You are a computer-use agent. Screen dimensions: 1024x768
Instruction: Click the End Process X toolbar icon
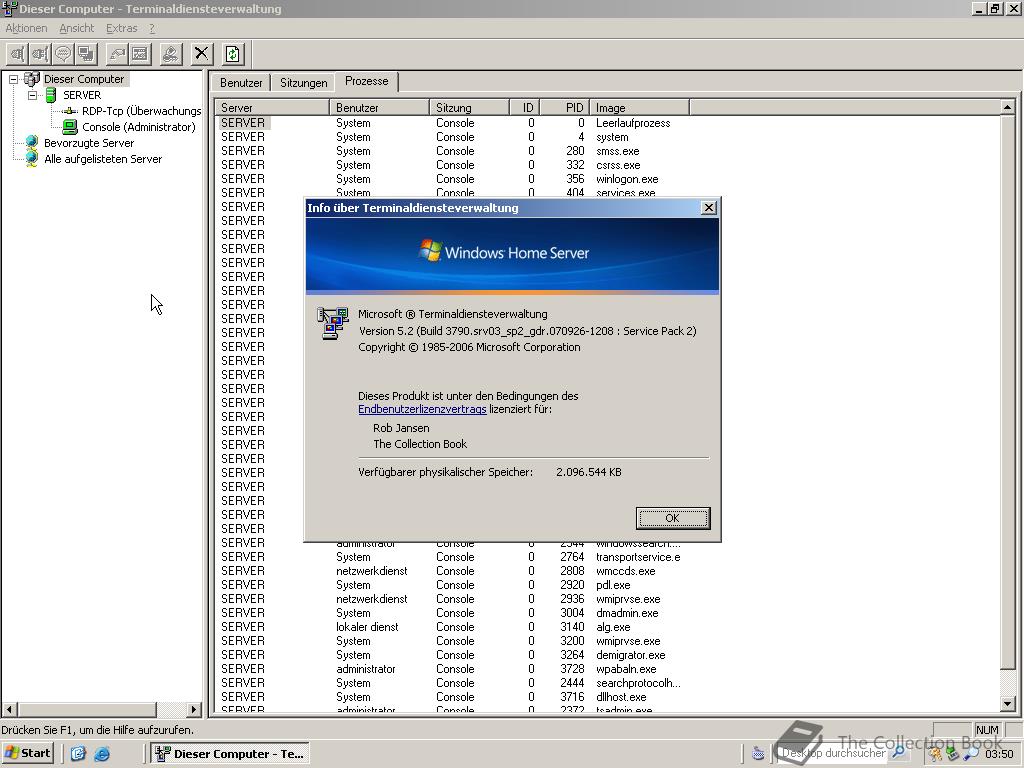tap(202, 54)
